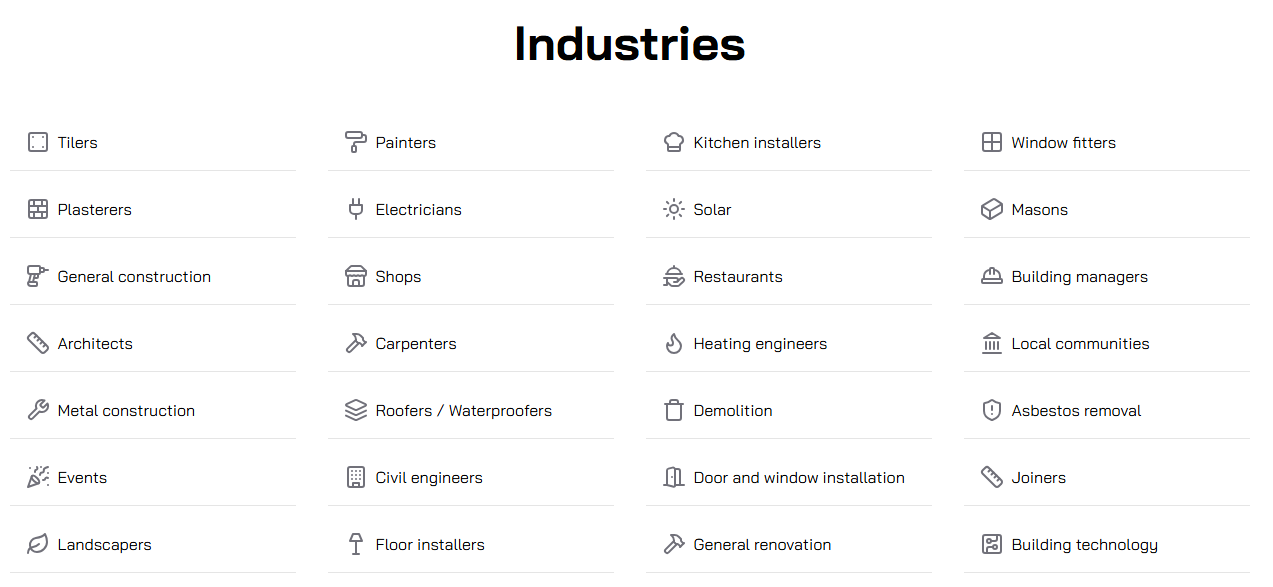This screenshot has height=587, width=1273.
Task: Click the trash can icon beside Demolition
Action: [674, 410]
